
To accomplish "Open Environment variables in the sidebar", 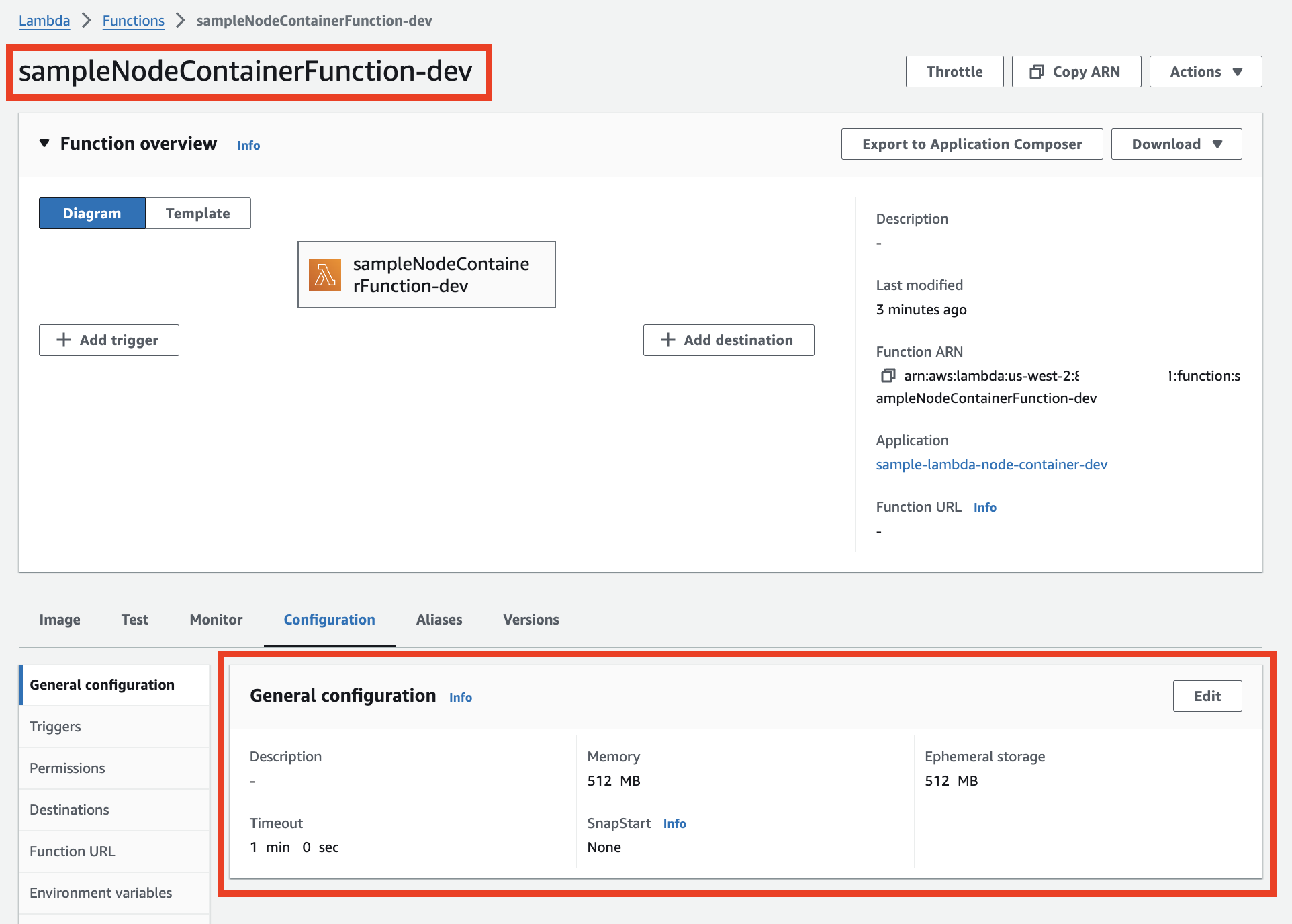I will 100,892.
